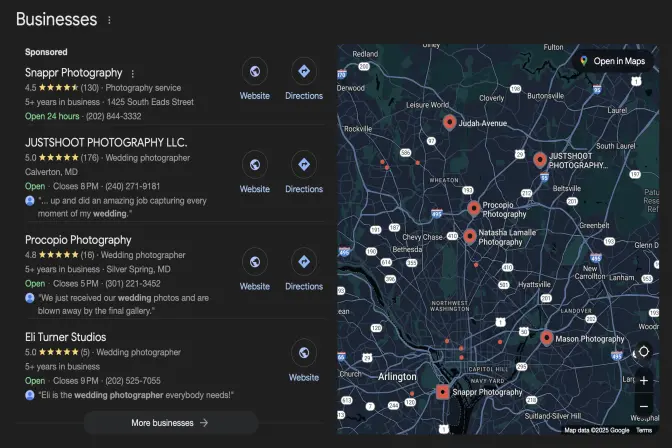The width and height of the screenshot is (672, 448).
Task: Click the Hyattsville label on the map
Action: pos(534,284)
